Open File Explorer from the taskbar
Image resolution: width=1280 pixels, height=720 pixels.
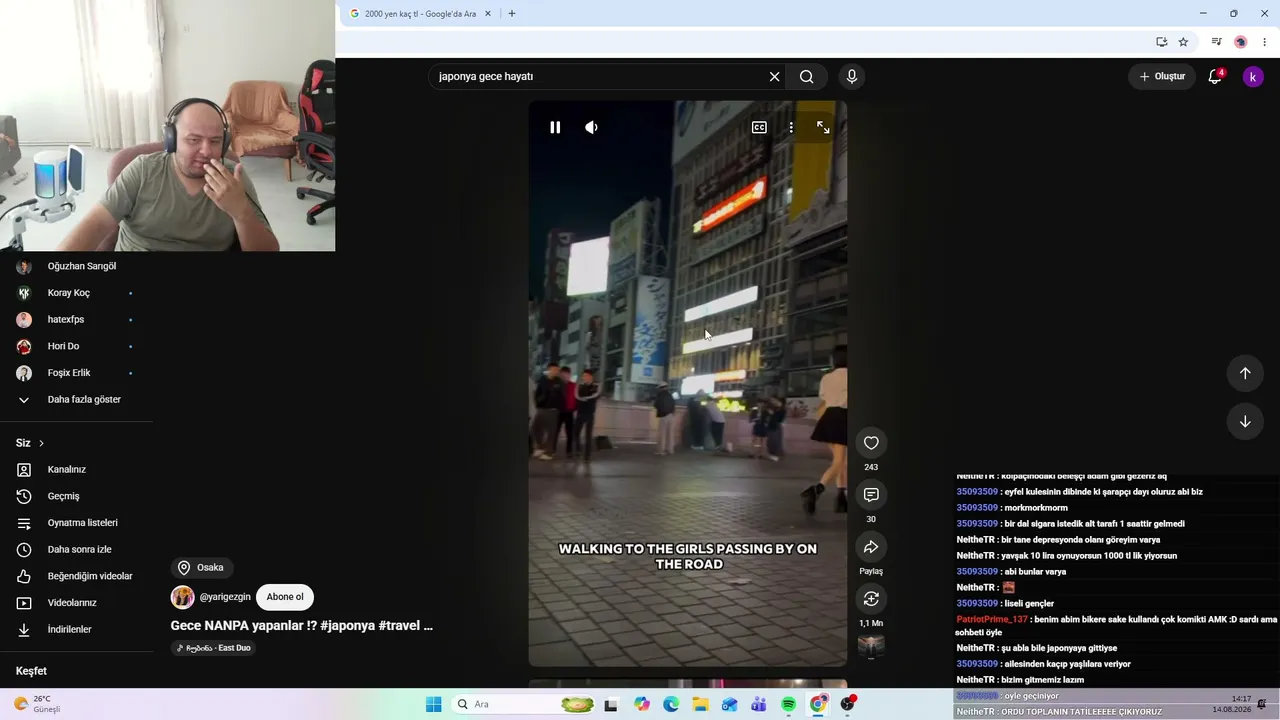700,704
